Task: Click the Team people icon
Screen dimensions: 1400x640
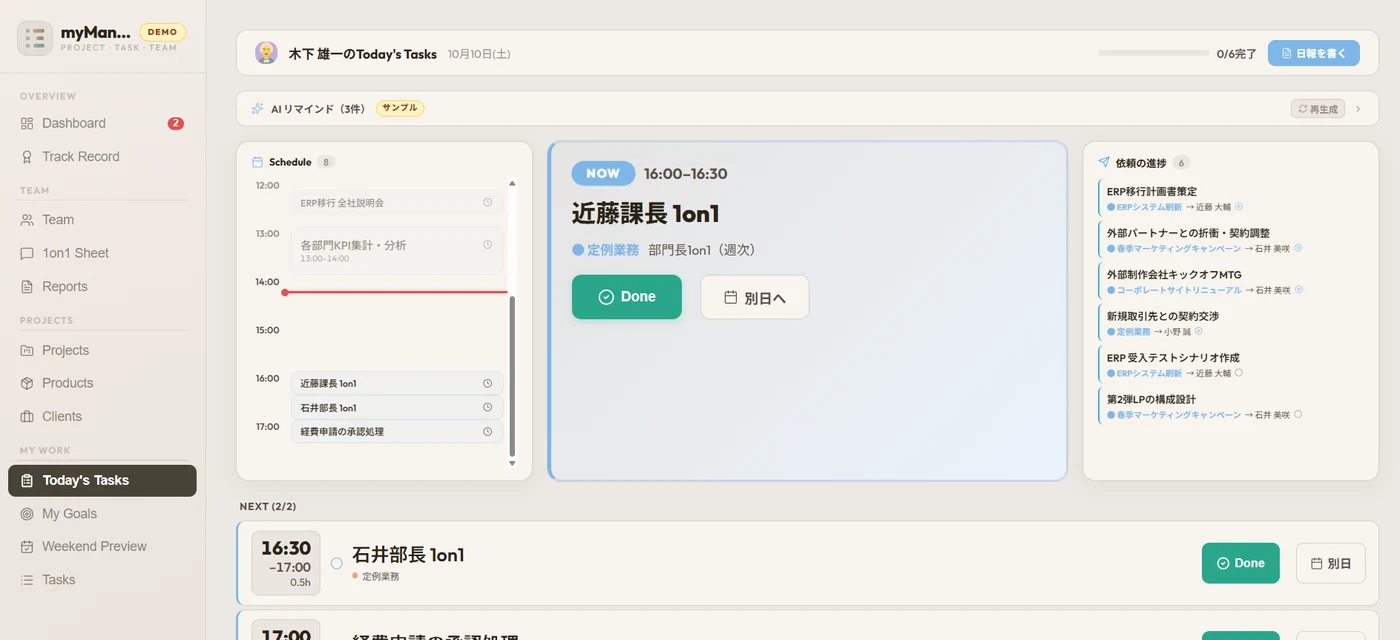Action: point(27,220)
